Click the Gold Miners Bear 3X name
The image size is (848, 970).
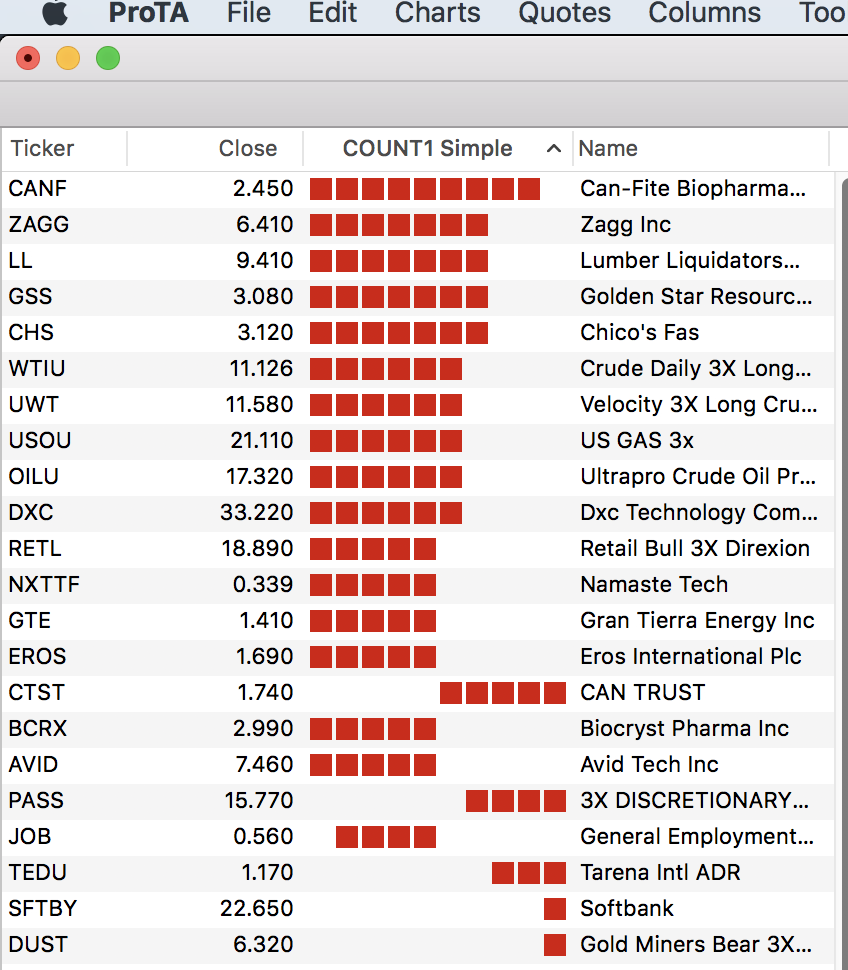coord(696,945)
